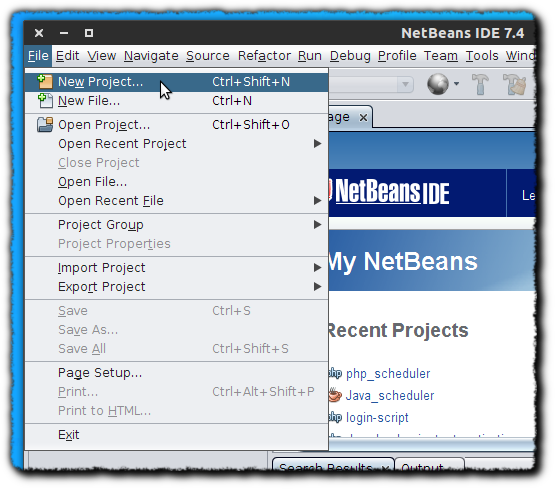Switch to the Search Results tab
The width and height of the screenshot is (560, 494).
pyautogui.click(x=333, y=464)
